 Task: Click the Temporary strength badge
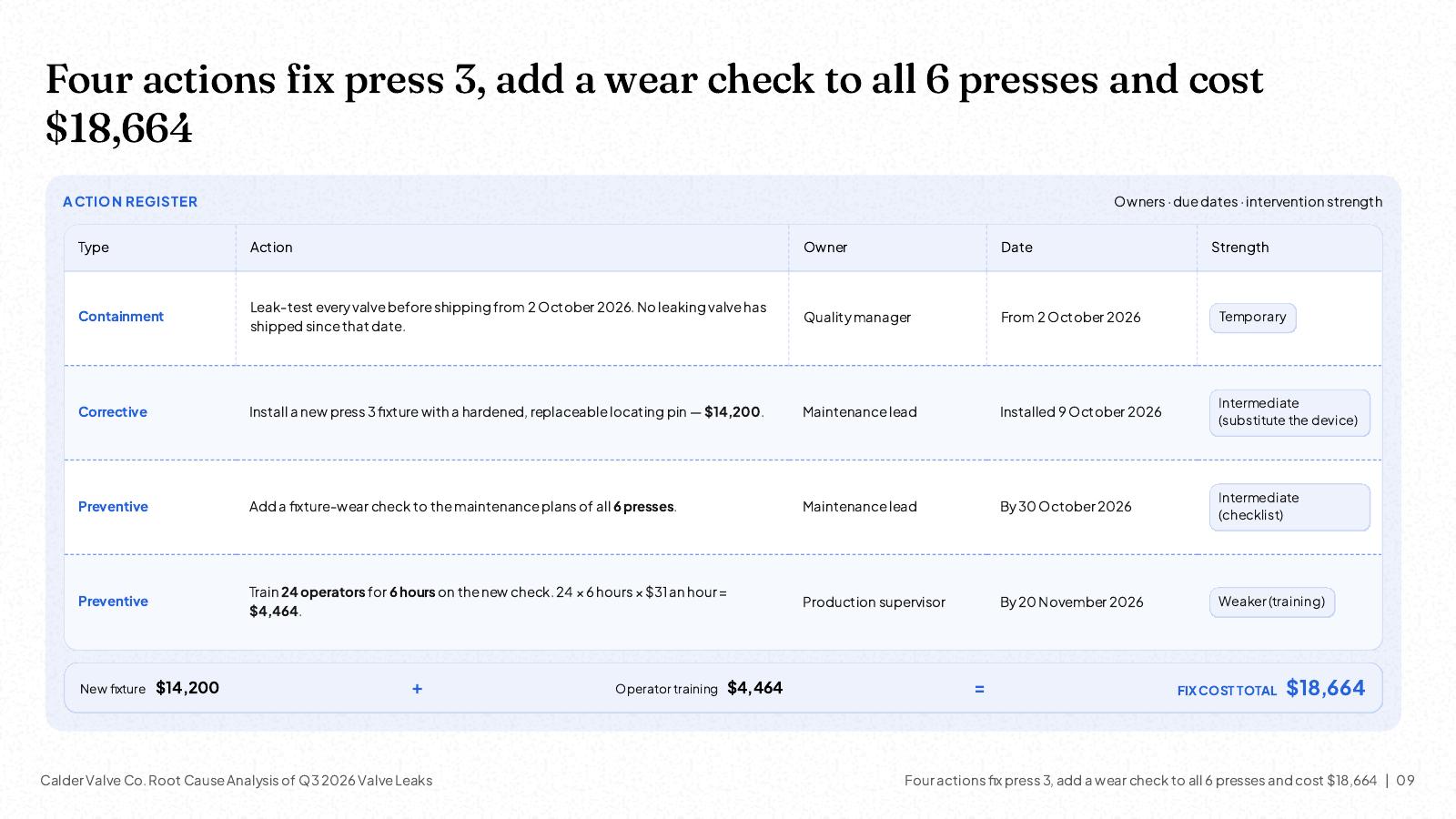[x=1253, y=318]
